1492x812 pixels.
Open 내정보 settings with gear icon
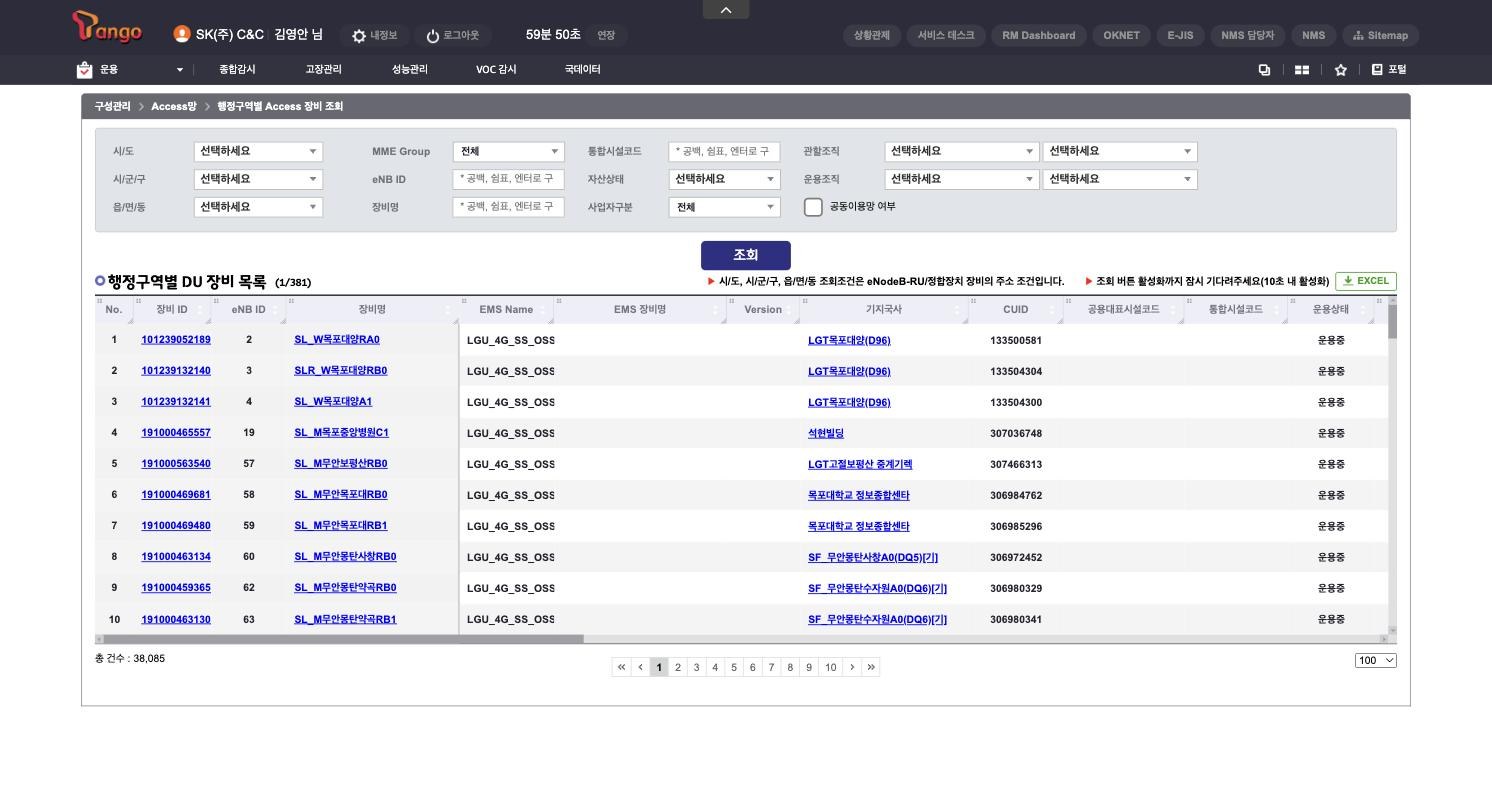pos(374,35)
